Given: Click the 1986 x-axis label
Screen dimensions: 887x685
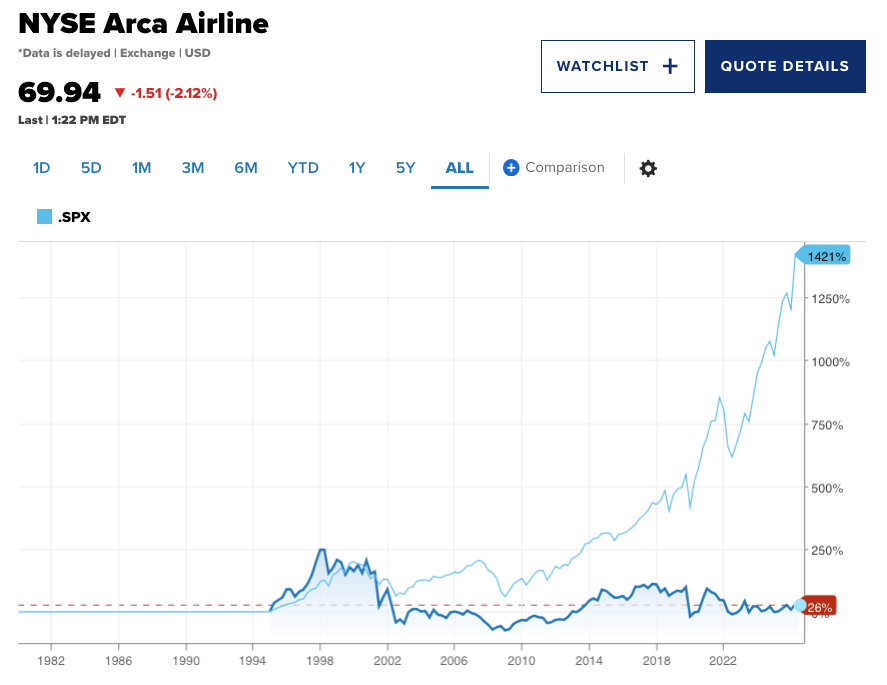Looking at the screenshot, I should [118, 660].
